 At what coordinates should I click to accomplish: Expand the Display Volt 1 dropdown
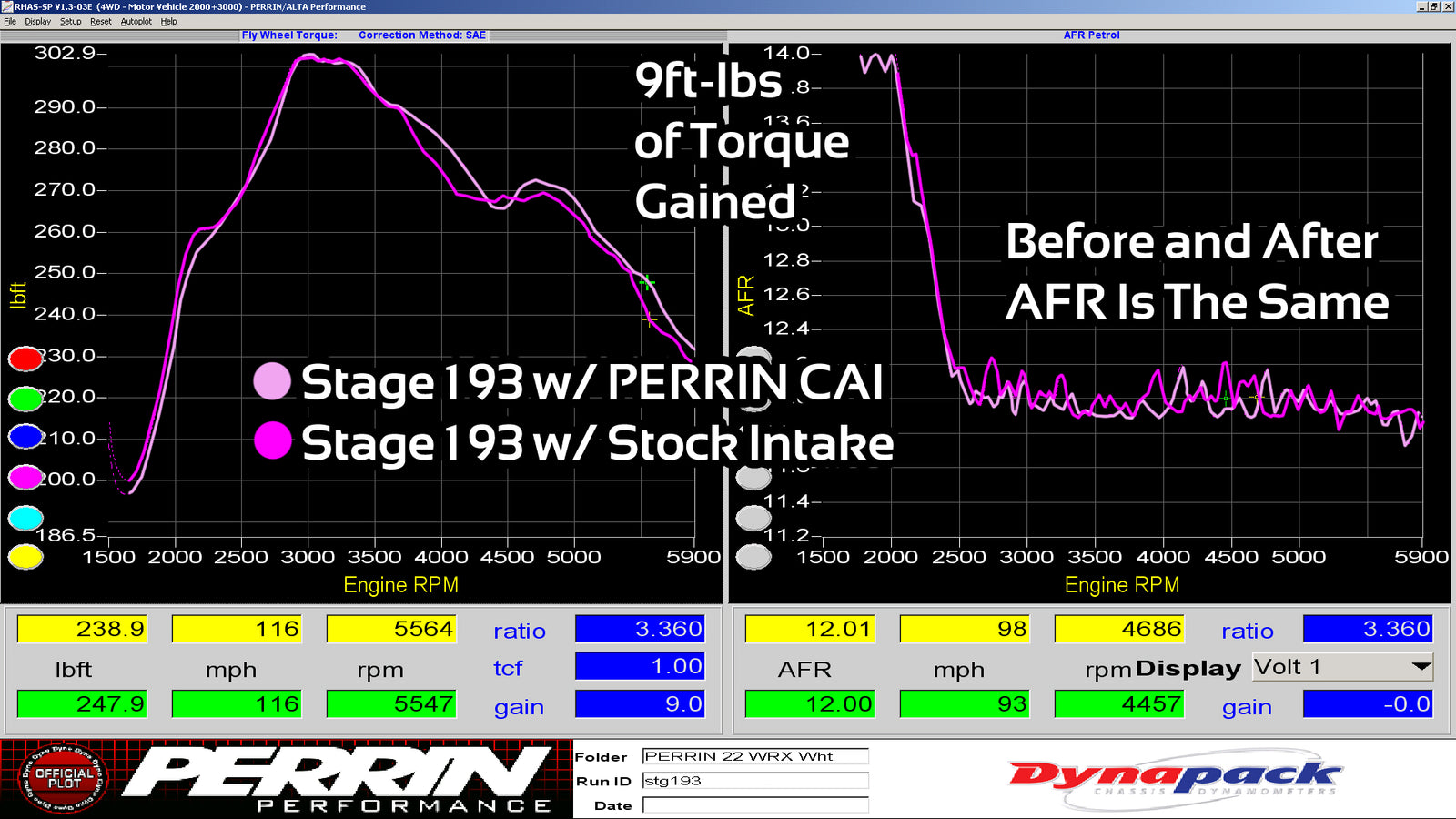click(x=1420, y=667)
